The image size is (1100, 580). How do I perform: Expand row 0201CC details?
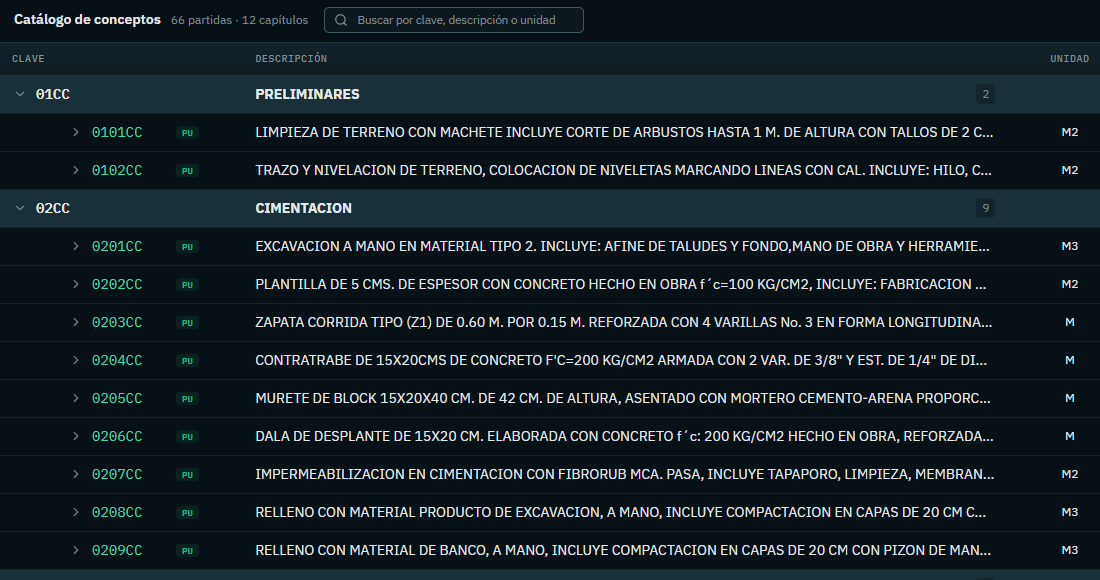tap(76, 246)
